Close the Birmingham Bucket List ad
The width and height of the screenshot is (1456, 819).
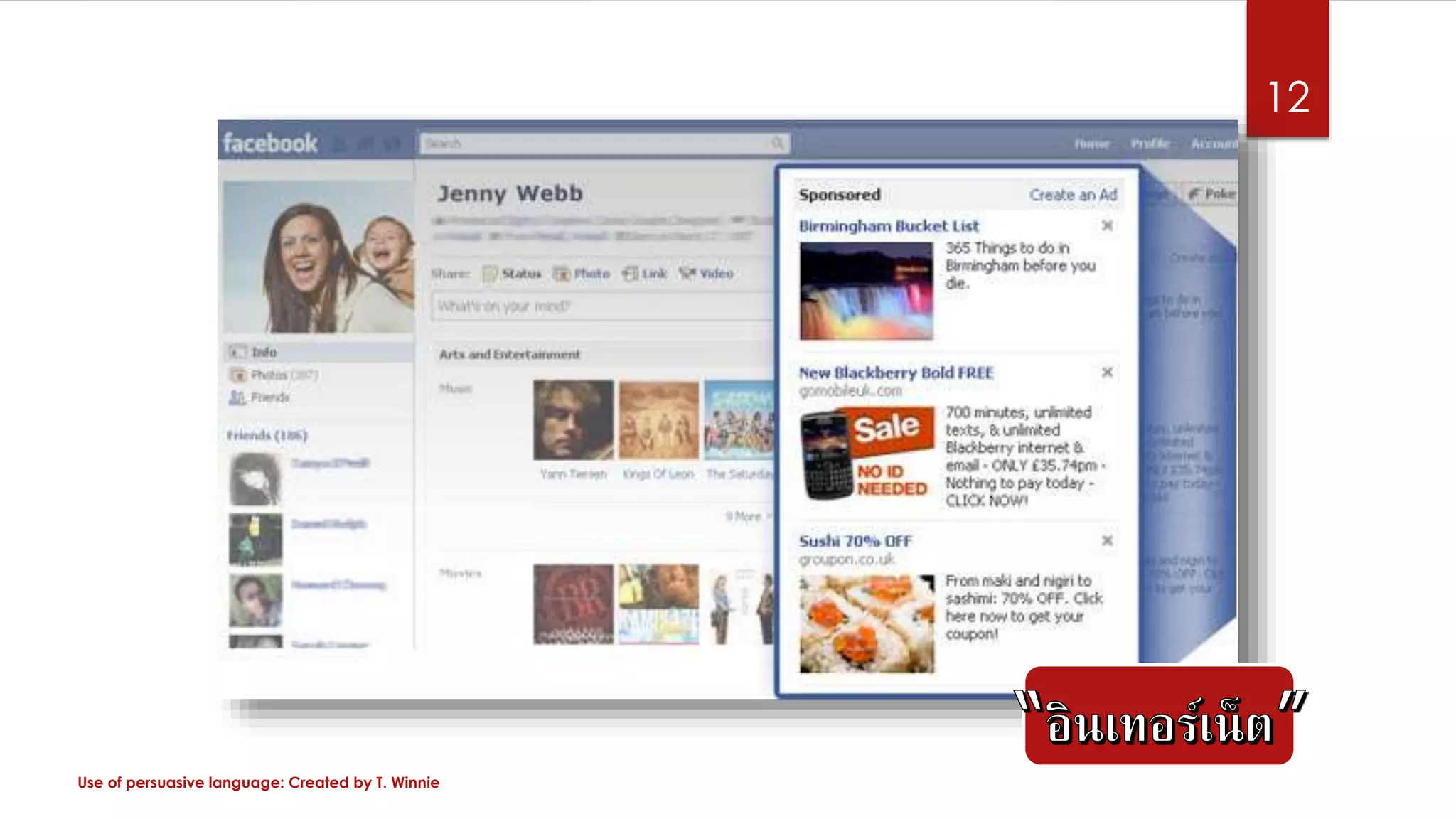coord(1107,225)
